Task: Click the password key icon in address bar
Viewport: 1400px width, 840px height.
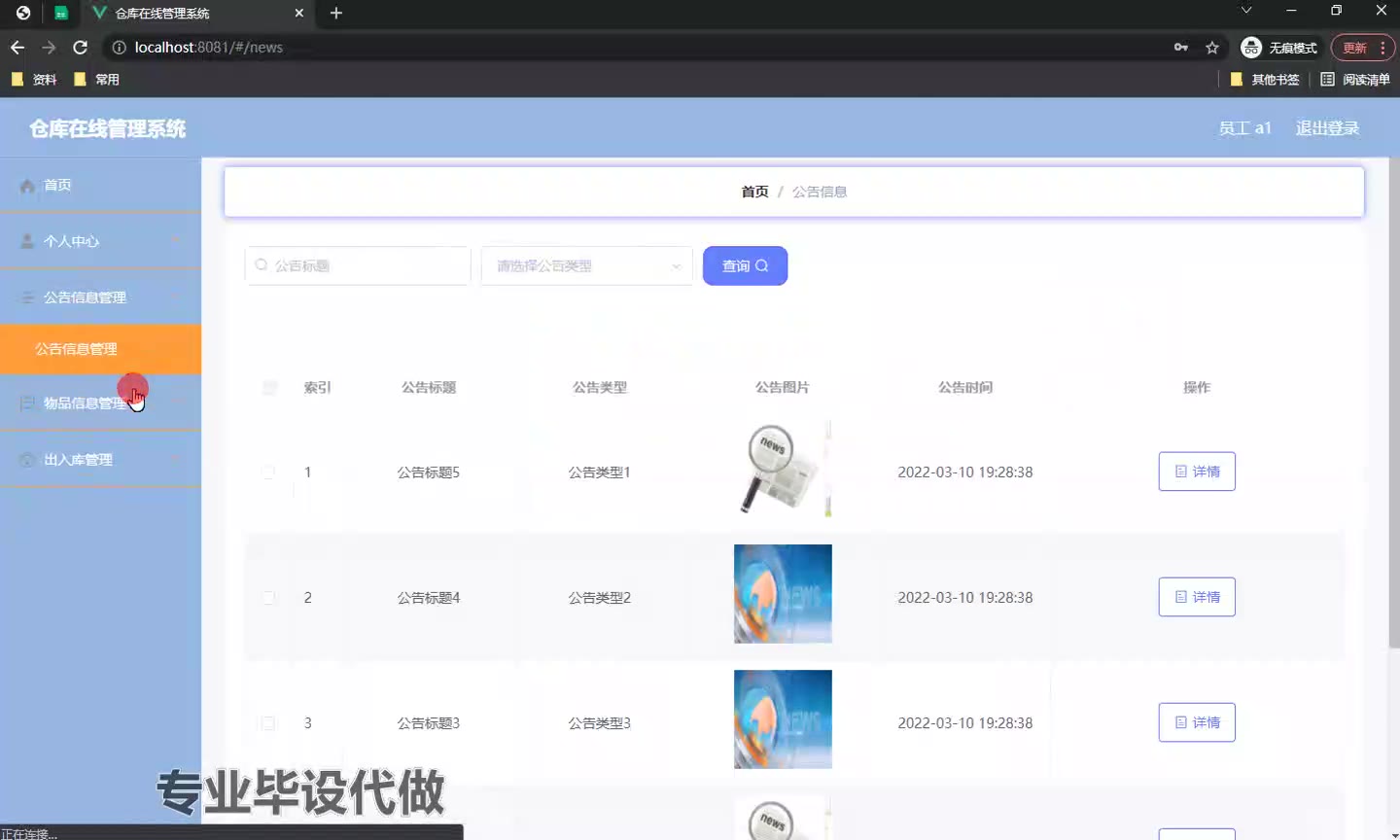Action: point(1181,48)
